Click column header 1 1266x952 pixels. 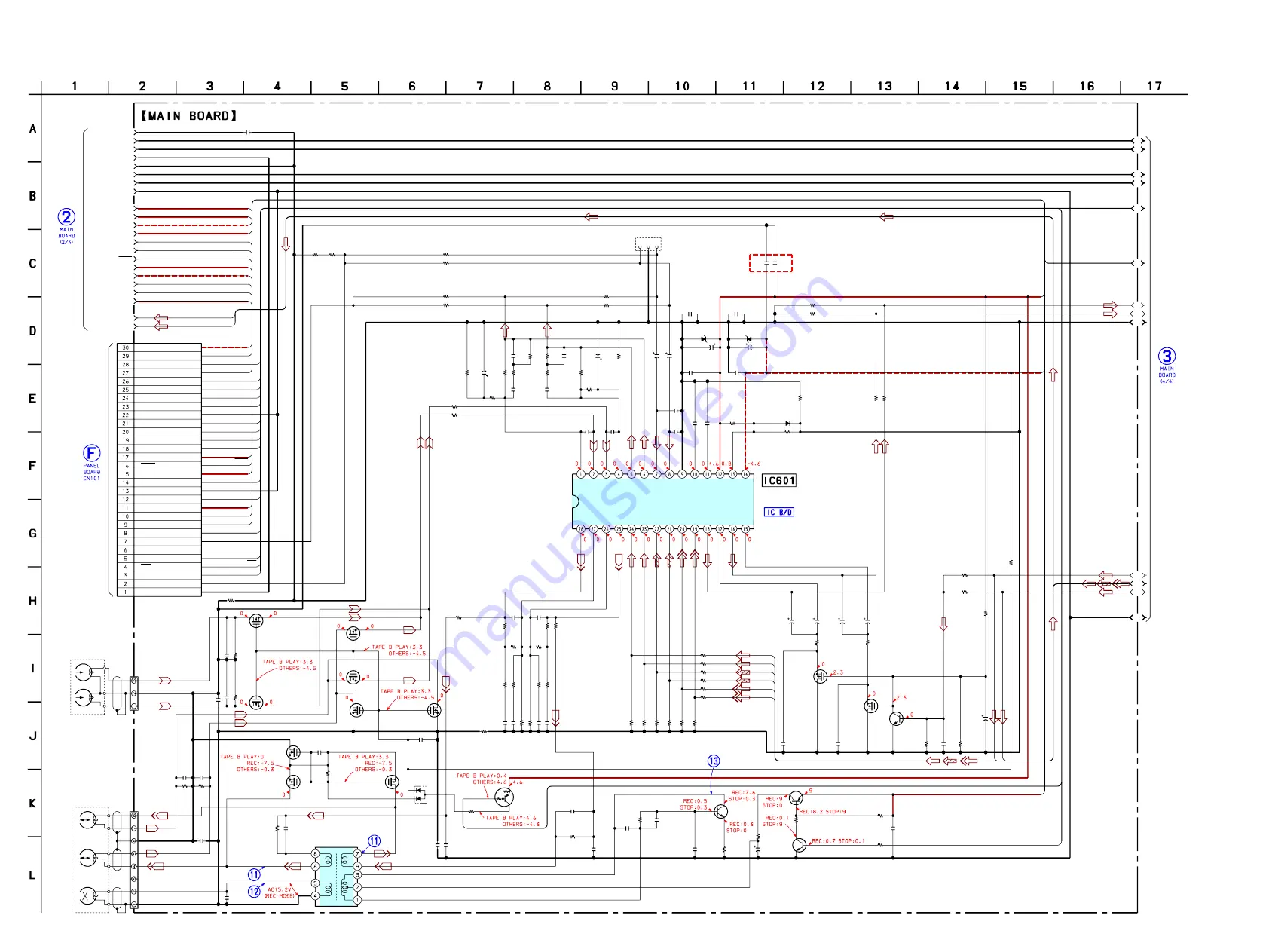[75, 86]
